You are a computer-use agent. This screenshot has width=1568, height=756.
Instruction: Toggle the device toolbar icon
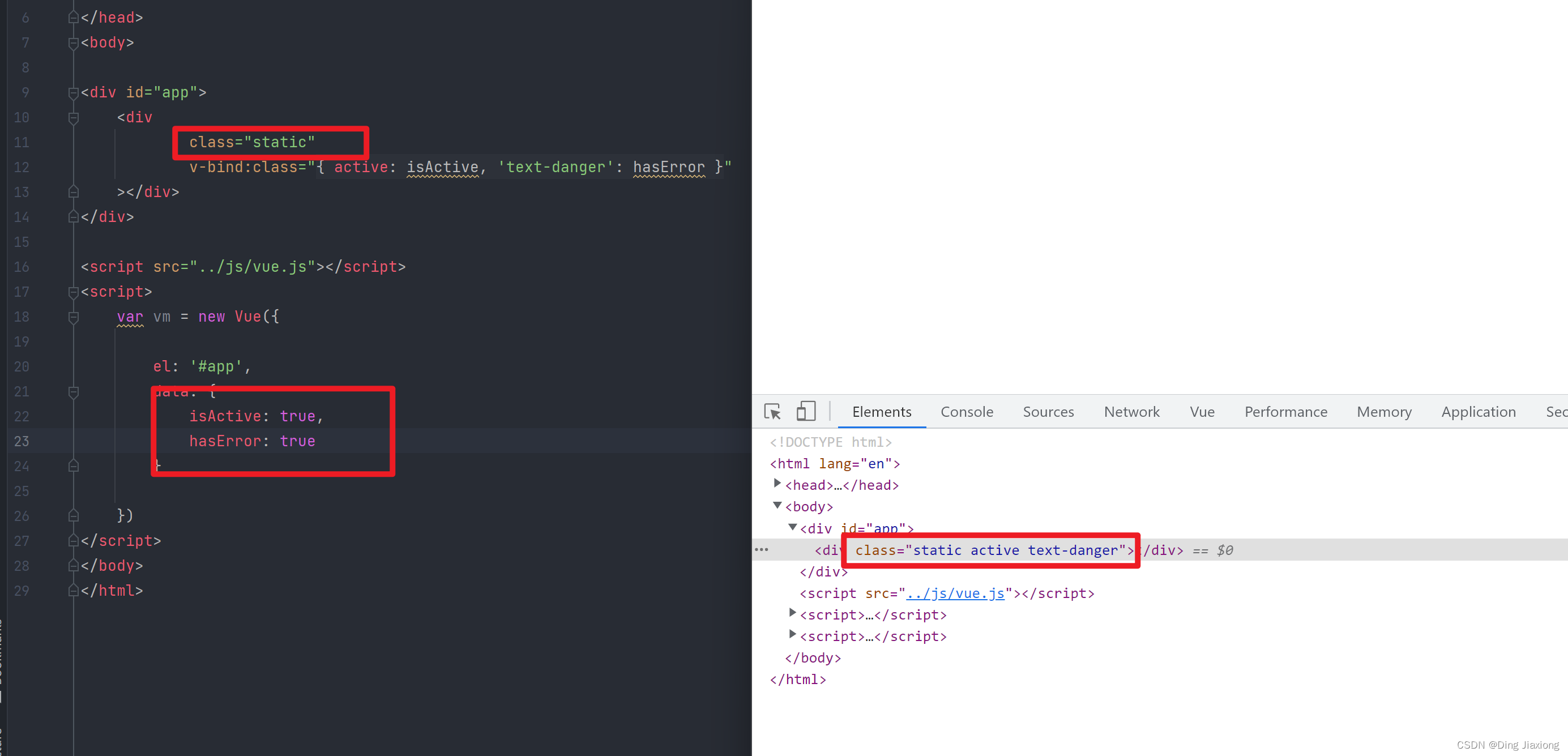point(805,411)
